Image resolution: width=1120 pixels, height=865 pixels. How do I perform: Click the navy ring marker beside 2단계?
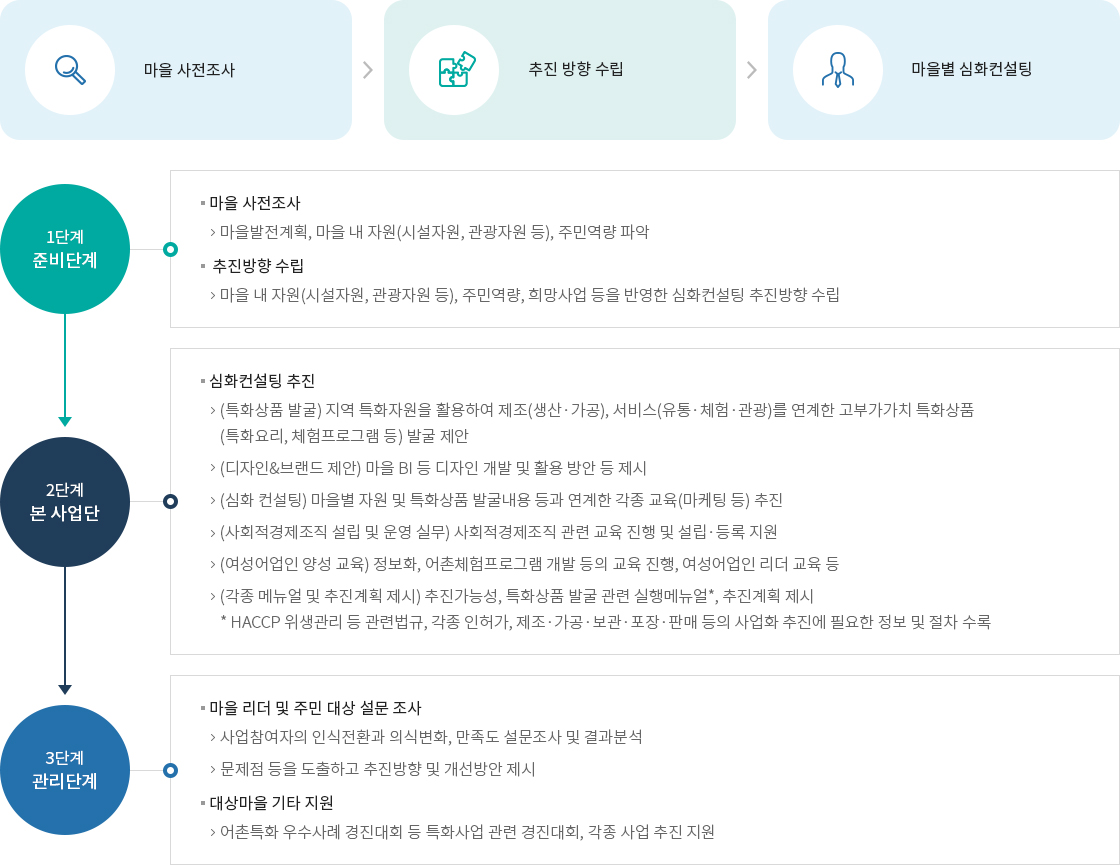click(170, 501)
